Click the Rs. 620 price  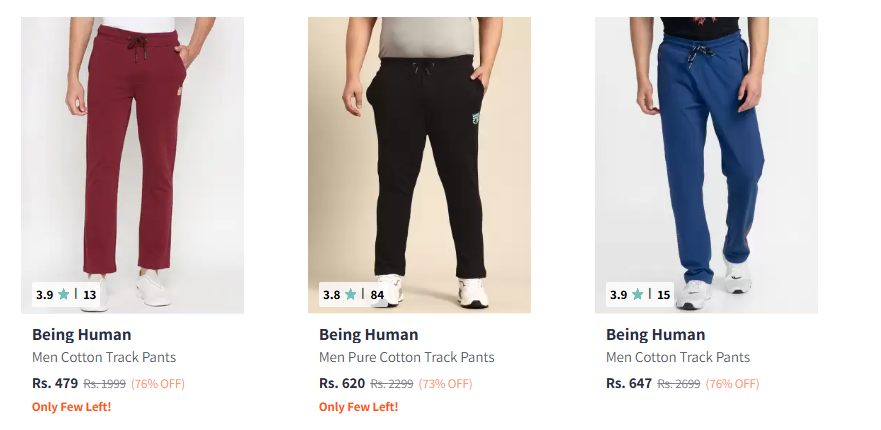pyautogui.click(x=342, y=383)
